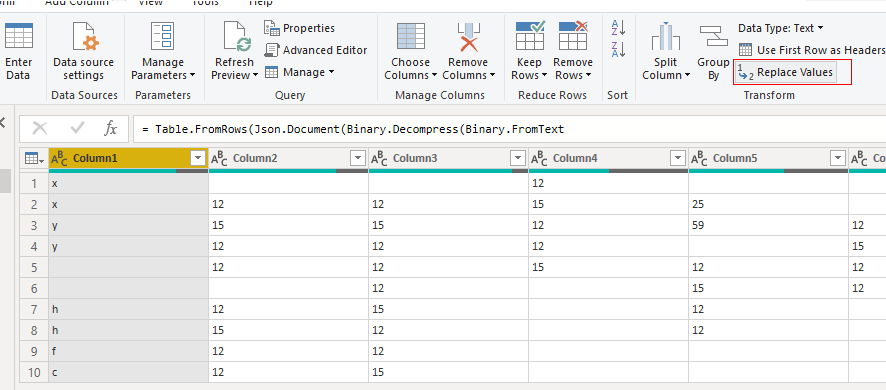Select the Column3 header
Viewport: 886px width, 390px height.
pyautogui.click(x=448, y=159)
